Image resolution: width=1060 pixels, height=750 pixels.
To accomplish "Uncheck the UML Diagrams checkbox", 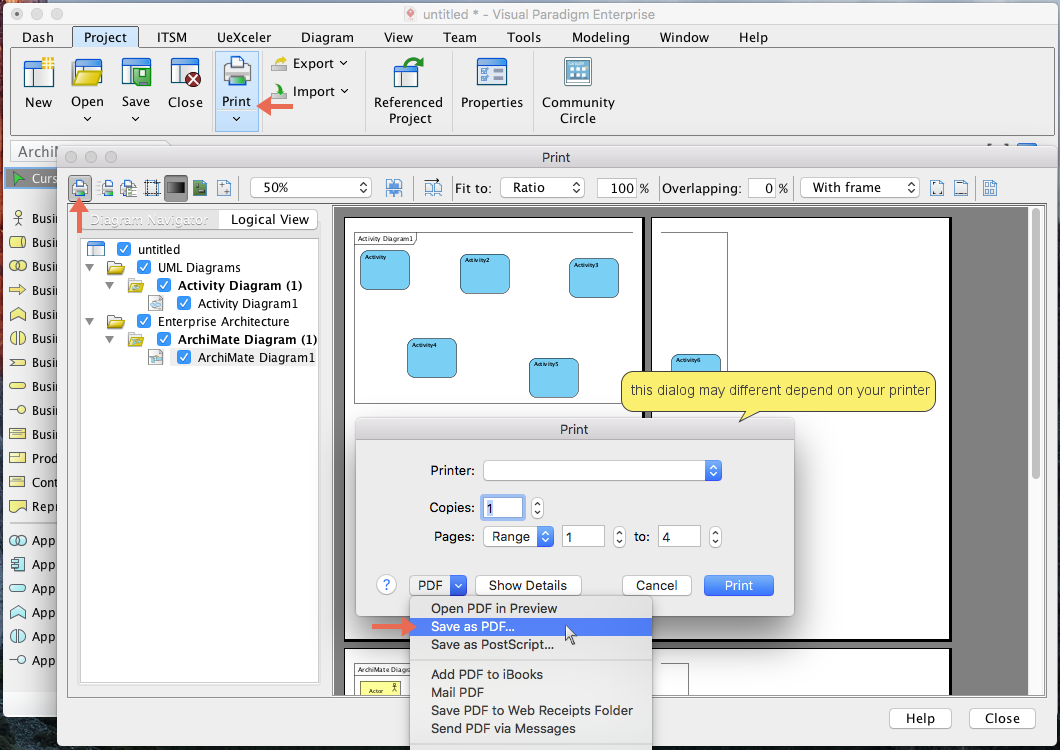I will (144, 267).
